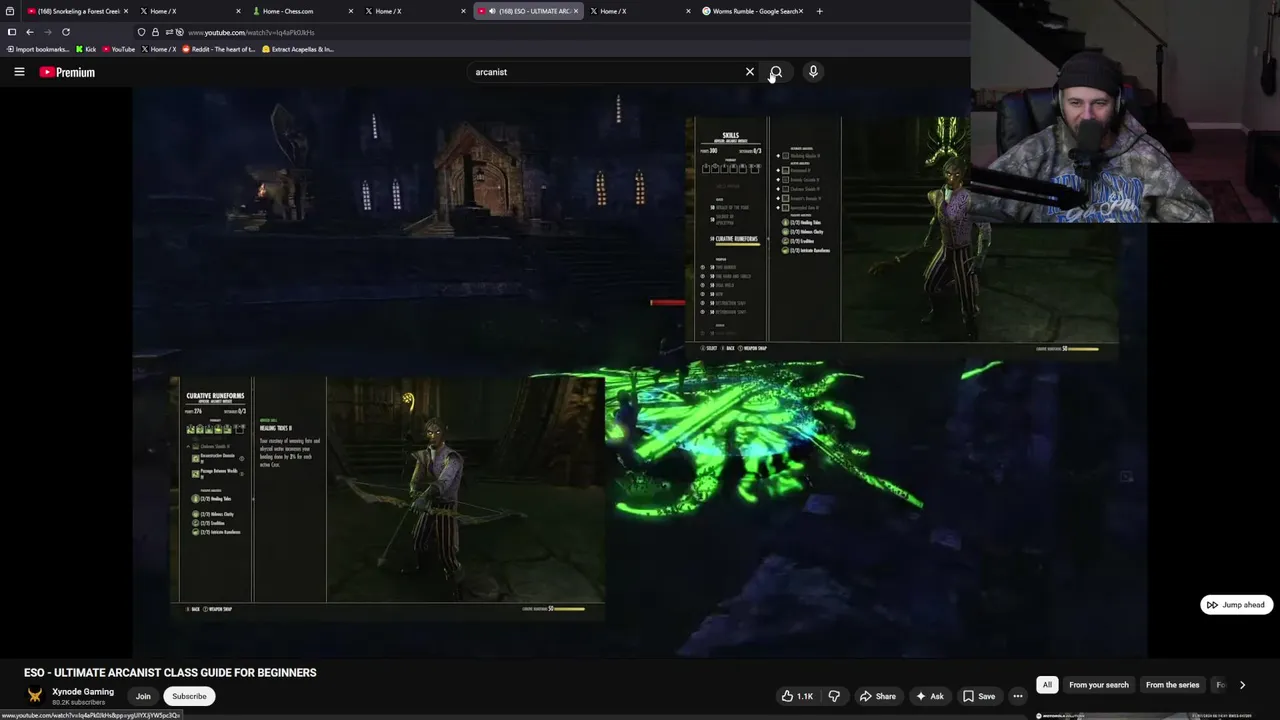Close the Chess.com tab

click(x=351, y=11)
